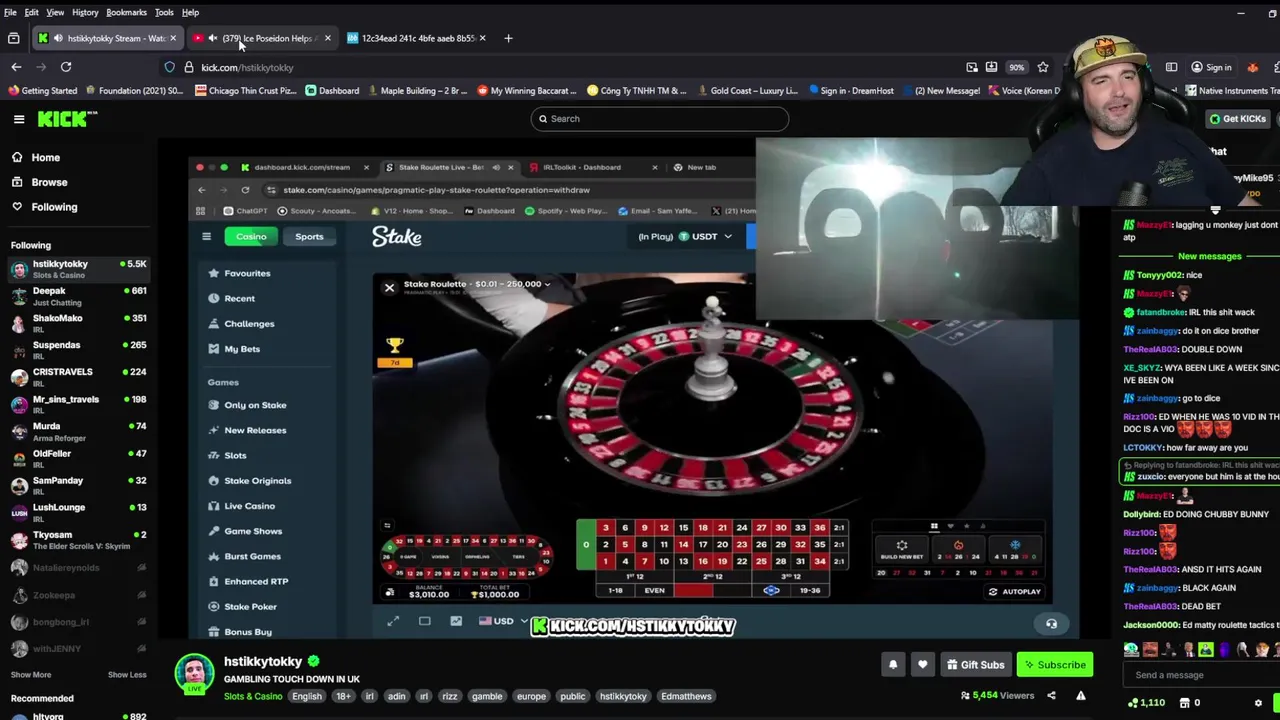Click the Gift Subs button
The image size is (1280, 720).
[975, 665]
